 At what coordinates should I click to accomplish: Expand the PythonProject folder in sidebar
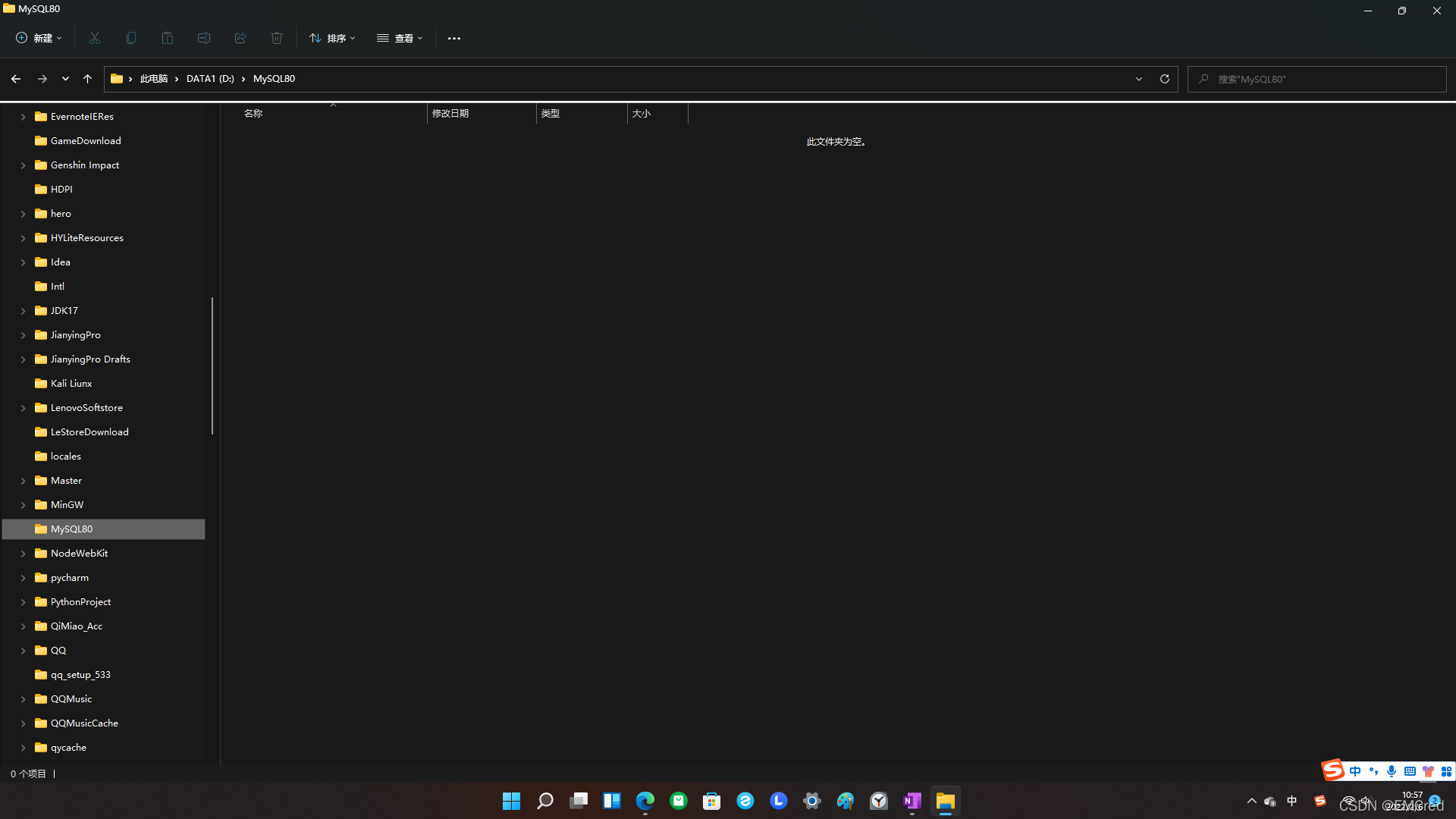(x=23, y=602)
